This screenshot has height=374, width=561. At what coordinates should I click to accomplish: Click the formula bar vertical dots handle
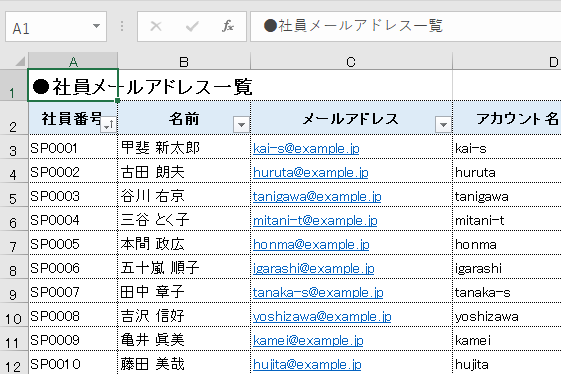coord(122,26)
